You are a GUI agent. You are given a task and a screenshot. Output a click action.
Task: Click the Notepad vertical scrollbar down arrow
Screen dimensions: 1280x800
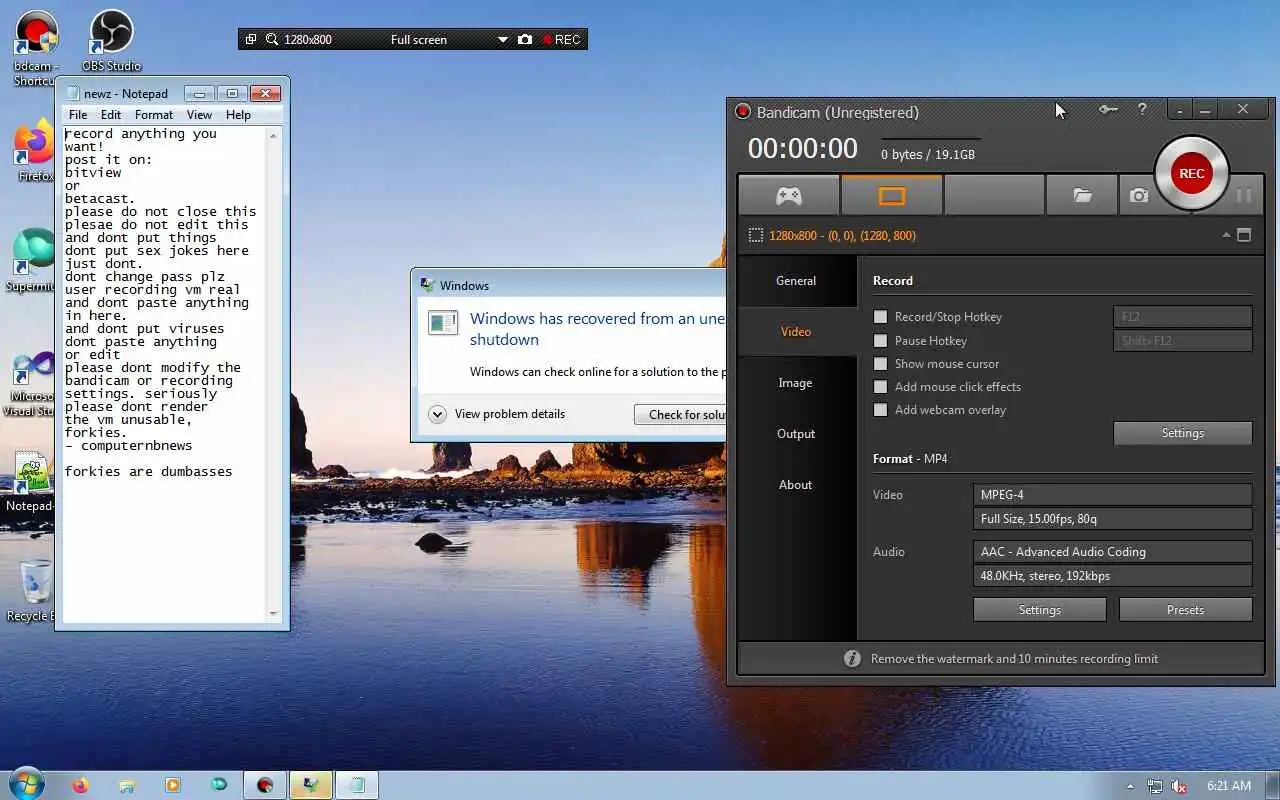coord(274,614)
